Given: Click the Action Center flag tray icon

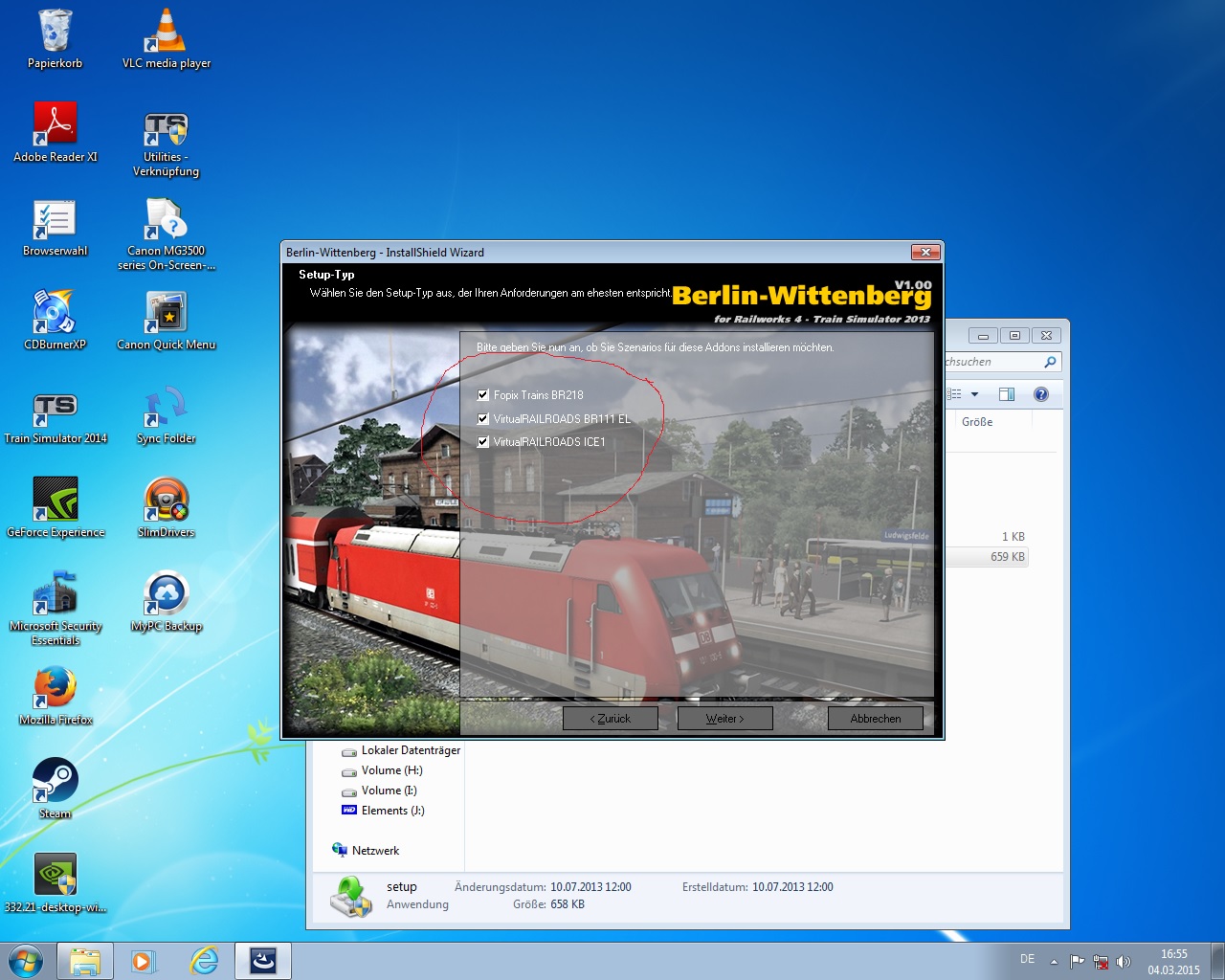Looking at the screenshot, I should [1078, 961].
